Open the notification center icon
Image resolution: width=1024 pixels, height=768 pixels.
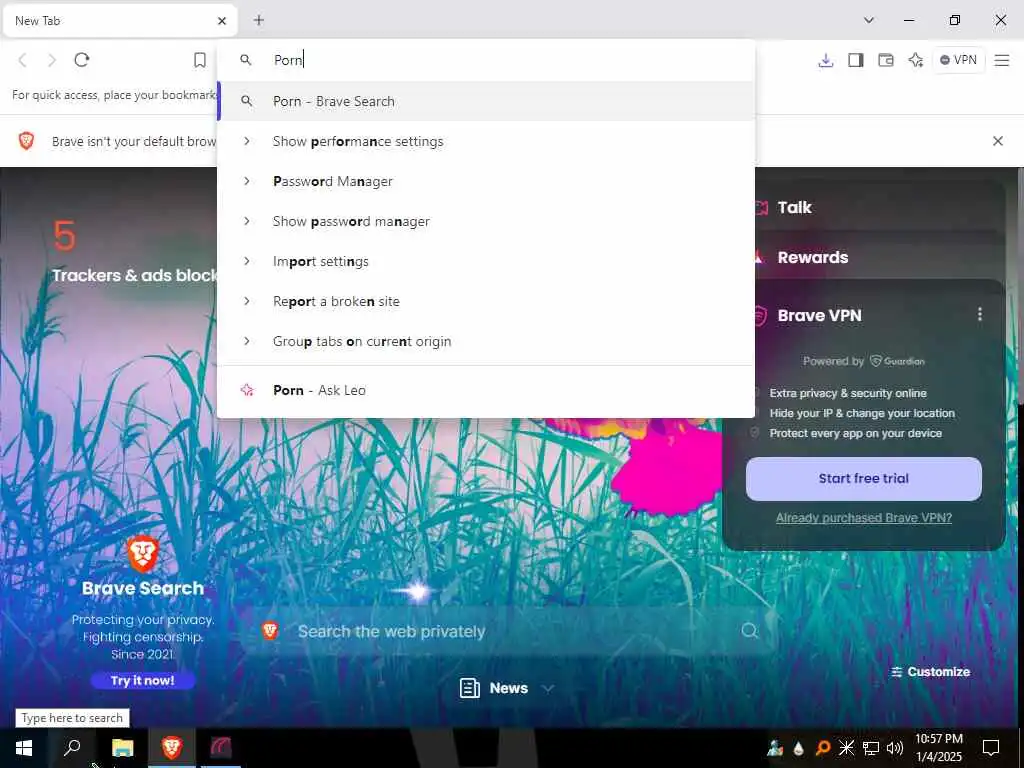click(991, 748)
